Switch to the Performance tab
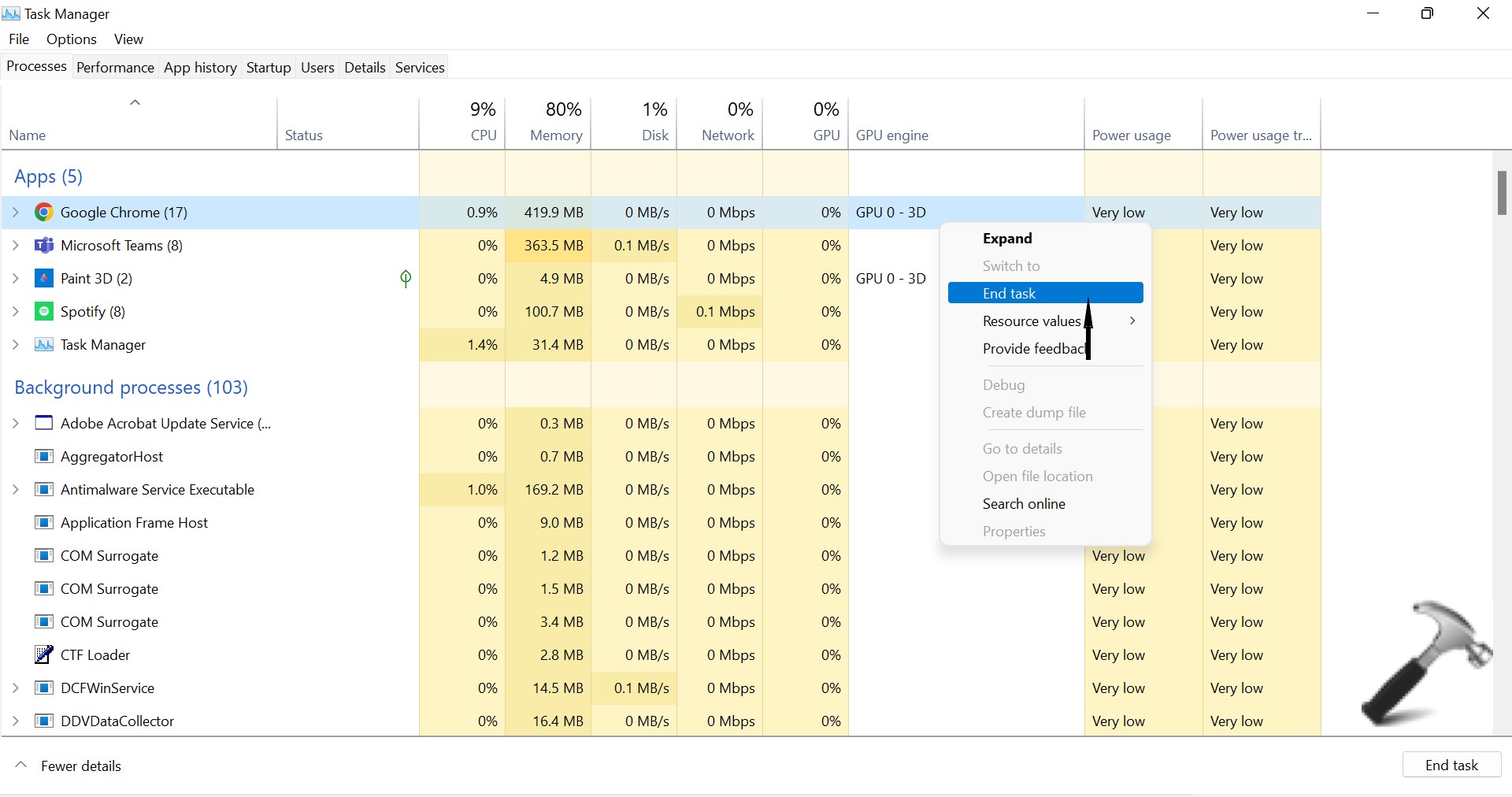The width and height of the screenshot is (1512, 797). click(x=115, y=68)
